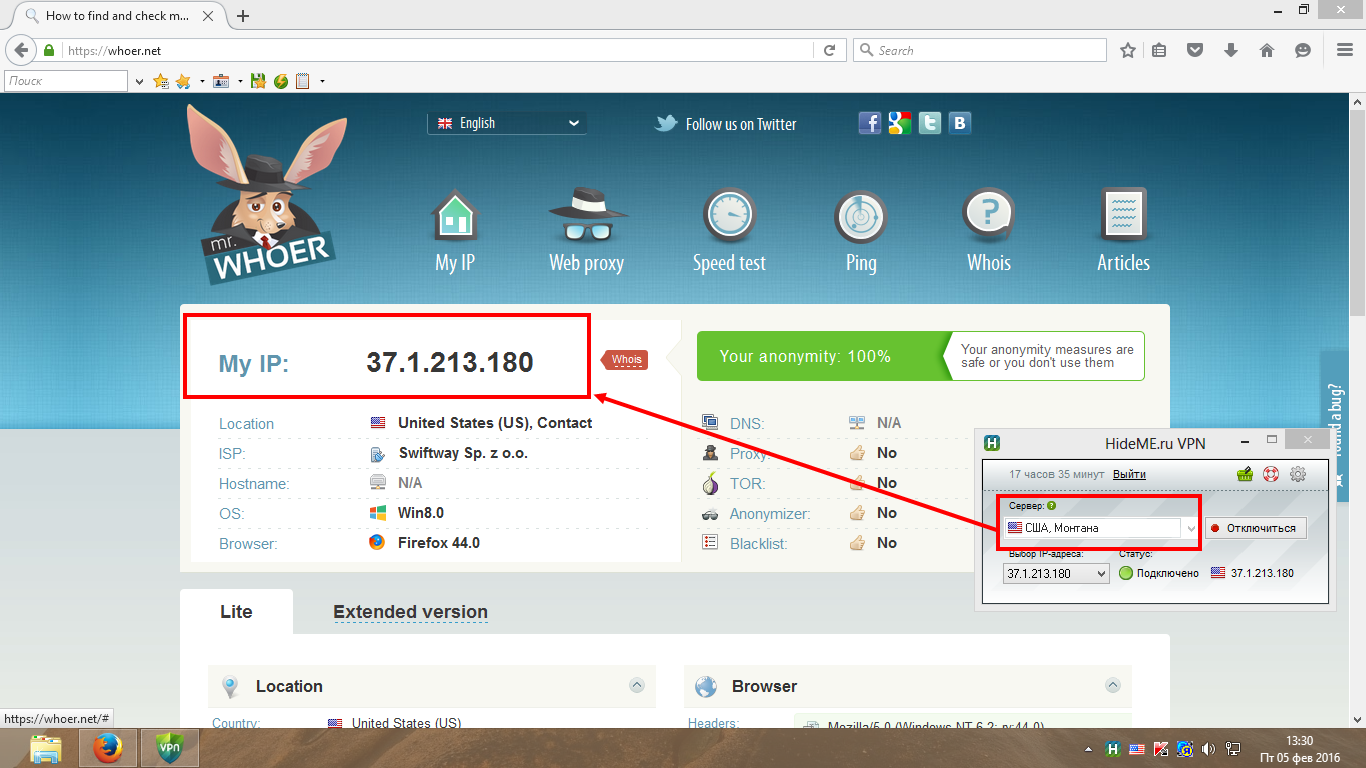Image resolution: width=1366 pixels, height=768 pixels.
Task: Open the Hello chat smiley icon
Action: pyautogui.click(x=1302, y=50)
